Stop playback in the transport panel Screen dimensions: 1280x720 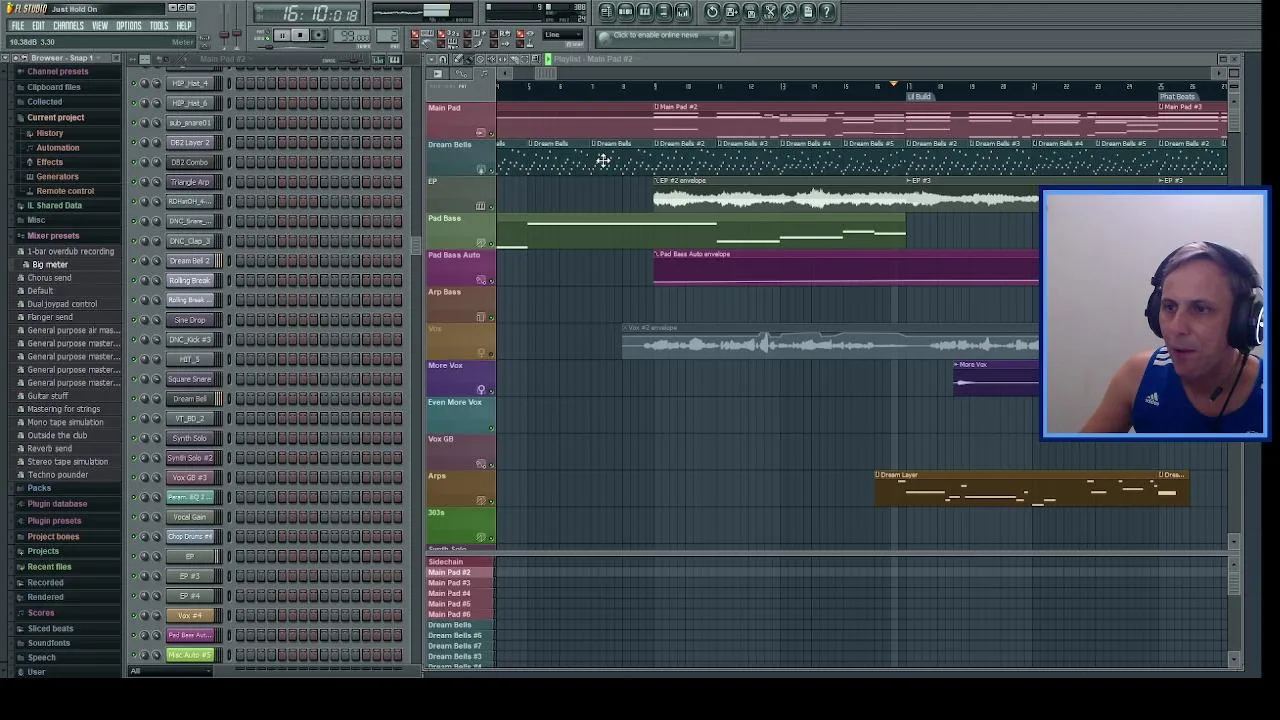click(x=300, y=35)
